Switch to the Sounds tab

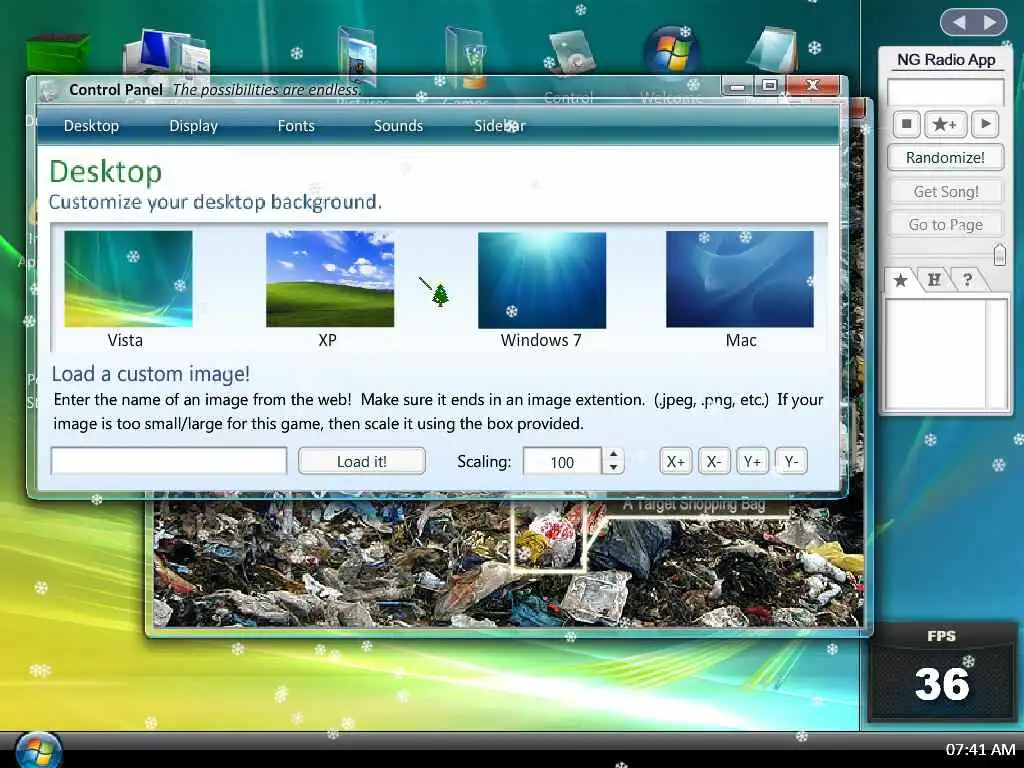point(398,126)
